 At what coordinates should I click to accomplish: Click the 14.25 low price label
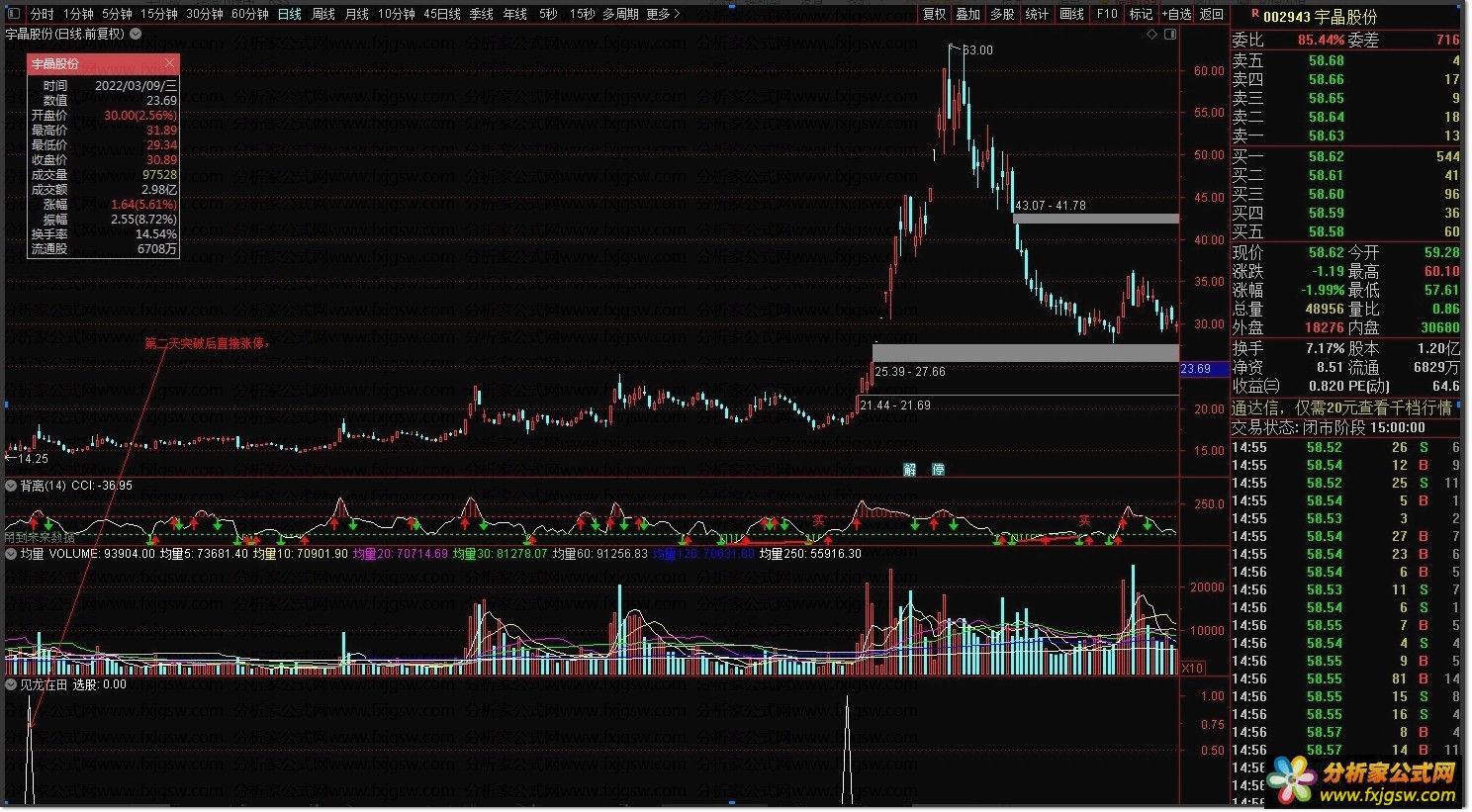pyautogui.click(x=33, y=458)
